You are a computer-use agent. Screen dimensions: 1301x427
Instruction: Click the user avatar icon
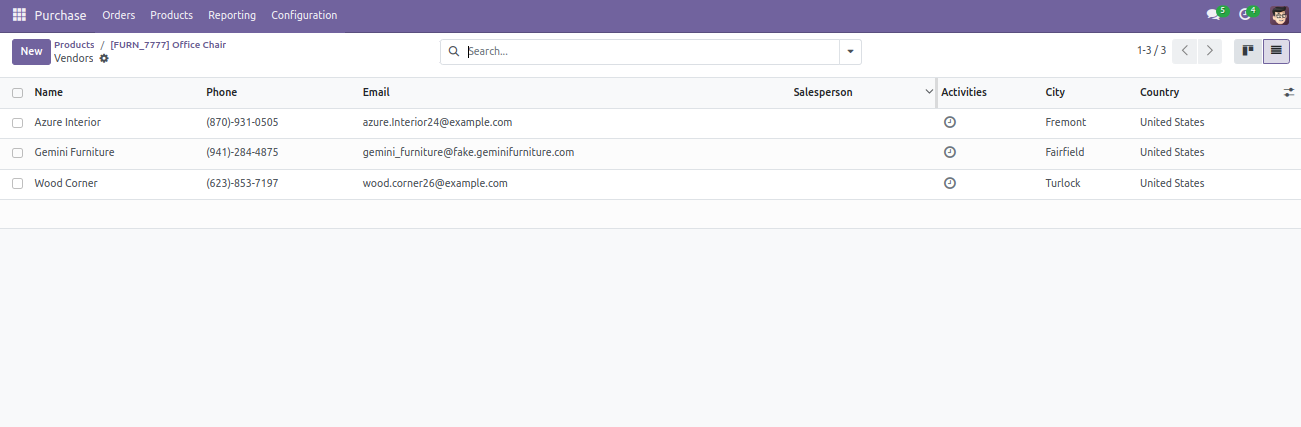pyautogui.click(x=1279, y=15)
